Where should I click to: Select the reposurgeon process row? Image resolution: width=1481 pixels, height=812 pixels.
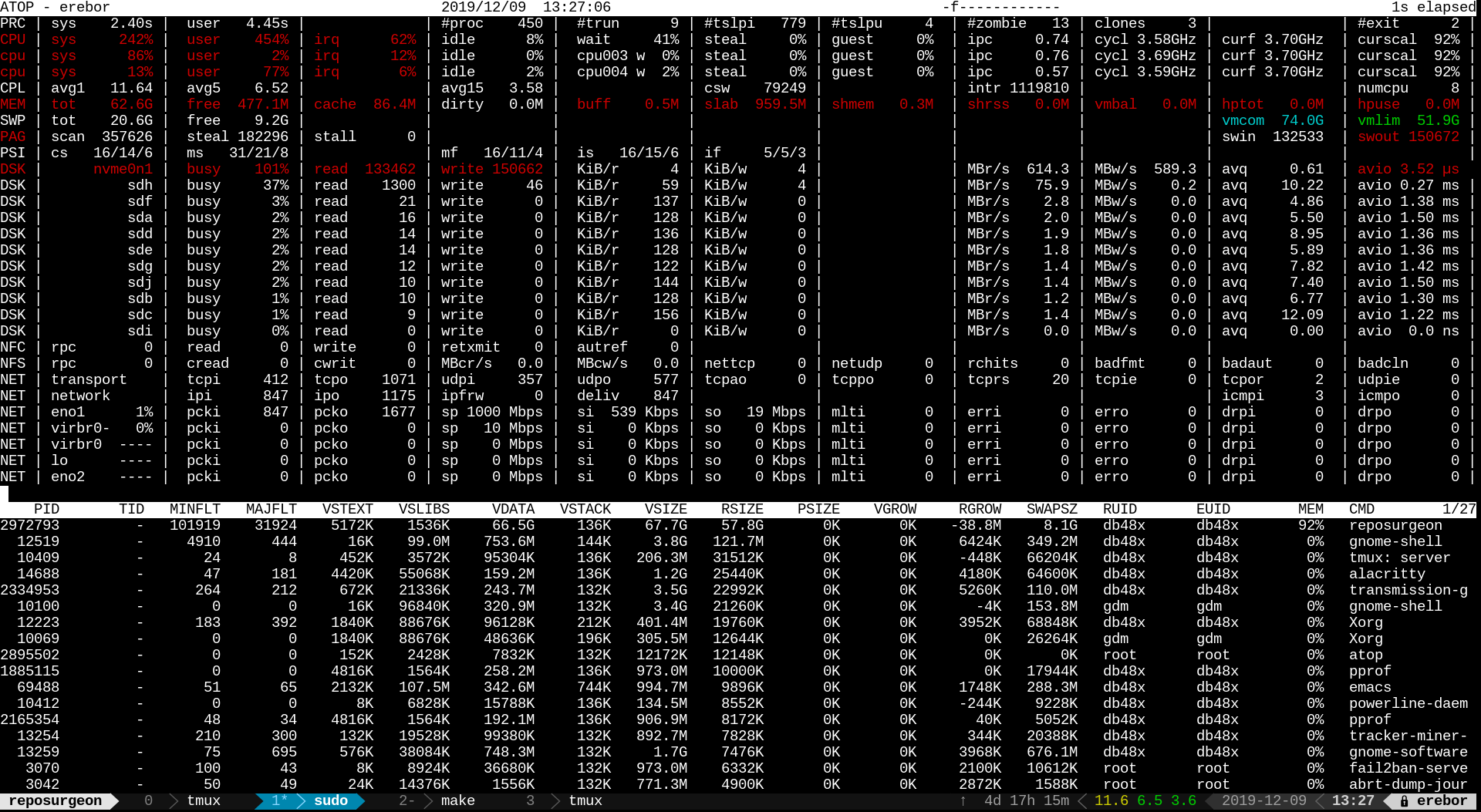tap(738, 526)
